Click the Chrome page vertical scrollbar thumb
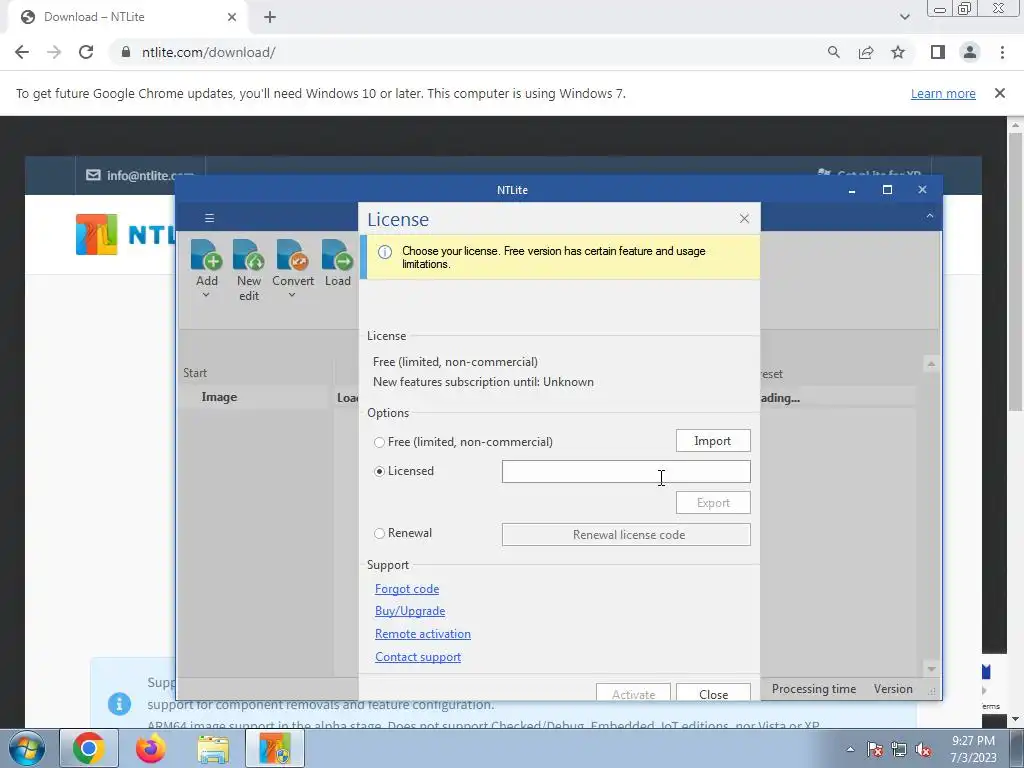 click(1015, 271)
